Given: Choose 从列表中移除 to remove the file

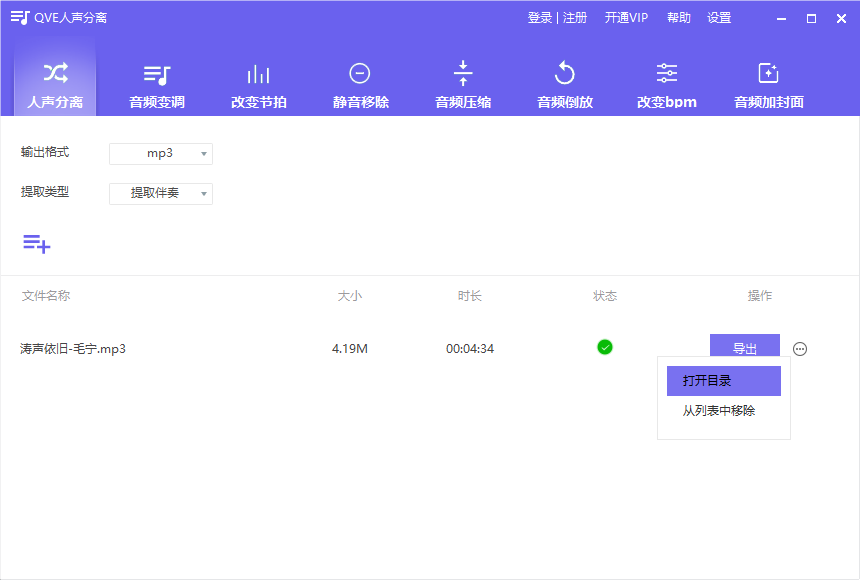Looking at the screenshot, I should [722, 411].
